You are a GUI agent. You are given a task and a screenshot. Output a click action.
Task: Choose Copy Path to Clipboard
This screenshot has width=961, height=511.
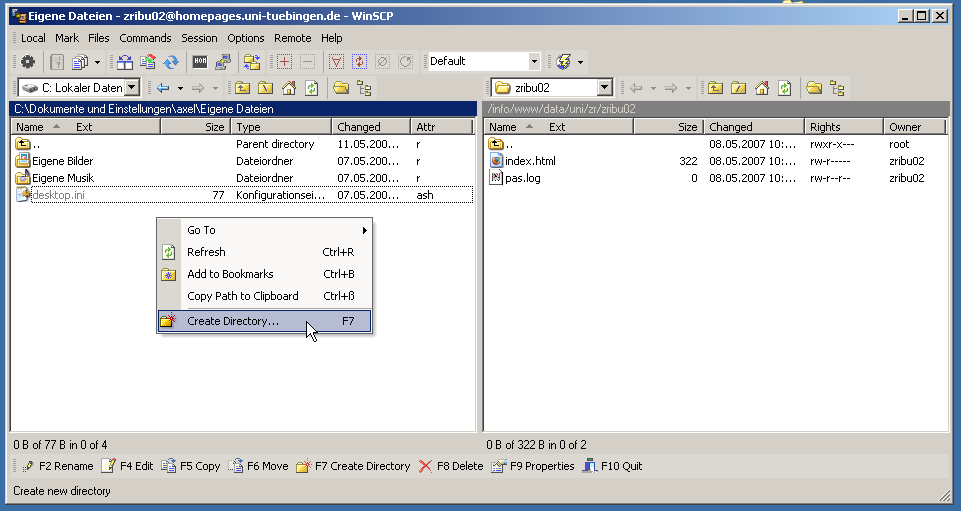click(x=265, y=297)
